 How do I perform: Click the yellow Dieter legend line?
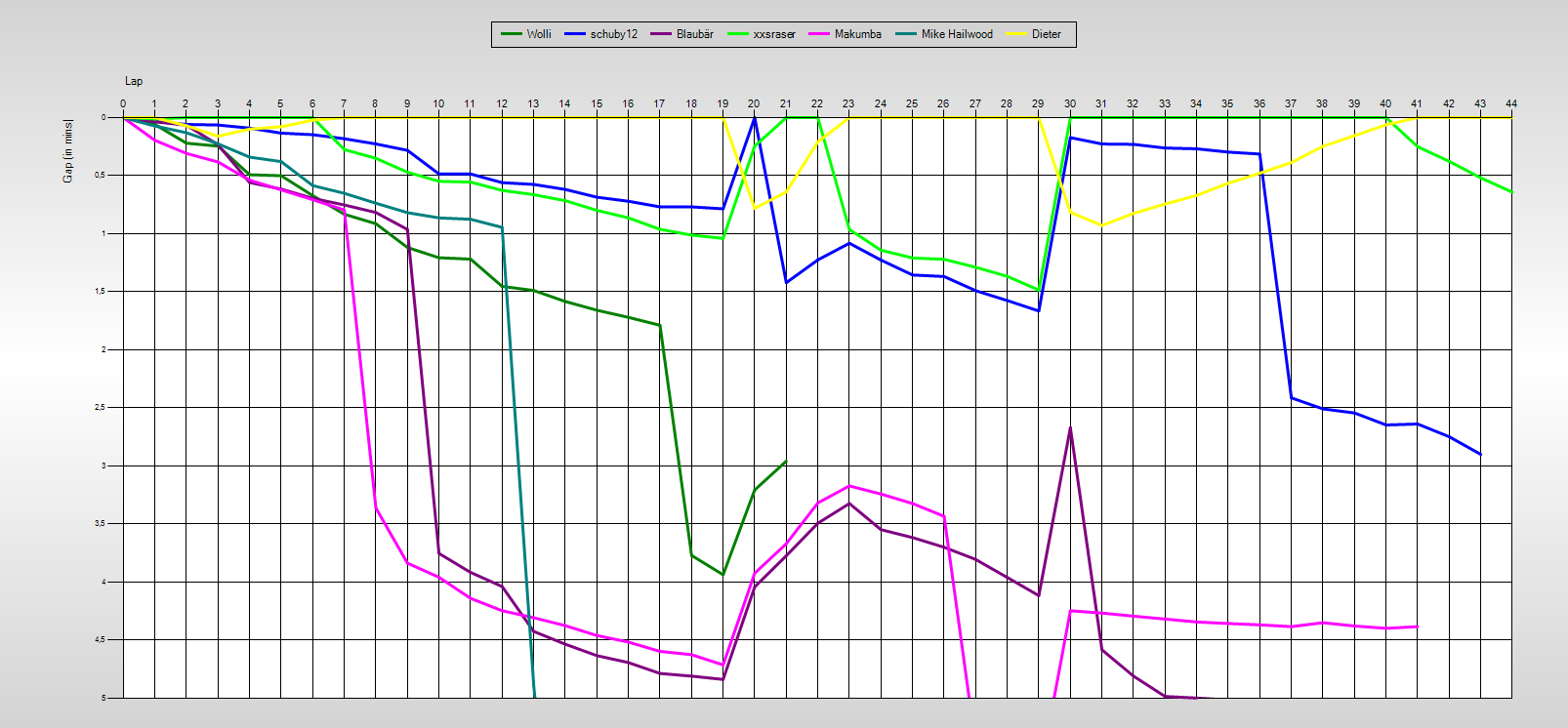click(x=1016, y=34)
